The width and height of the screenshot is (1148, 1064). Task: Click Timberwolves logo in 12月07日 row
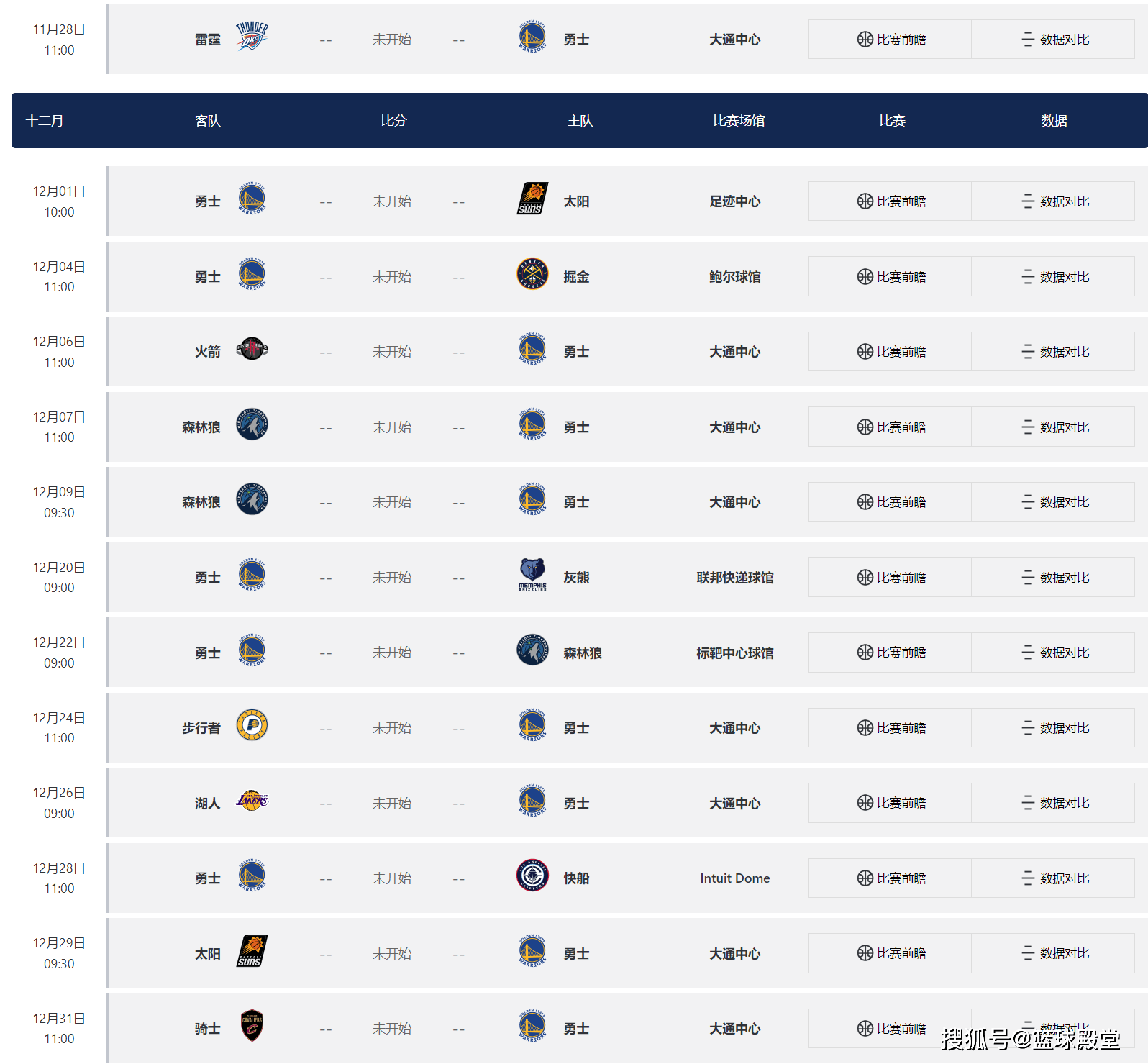pyautogui.click(x=252, y=424)
